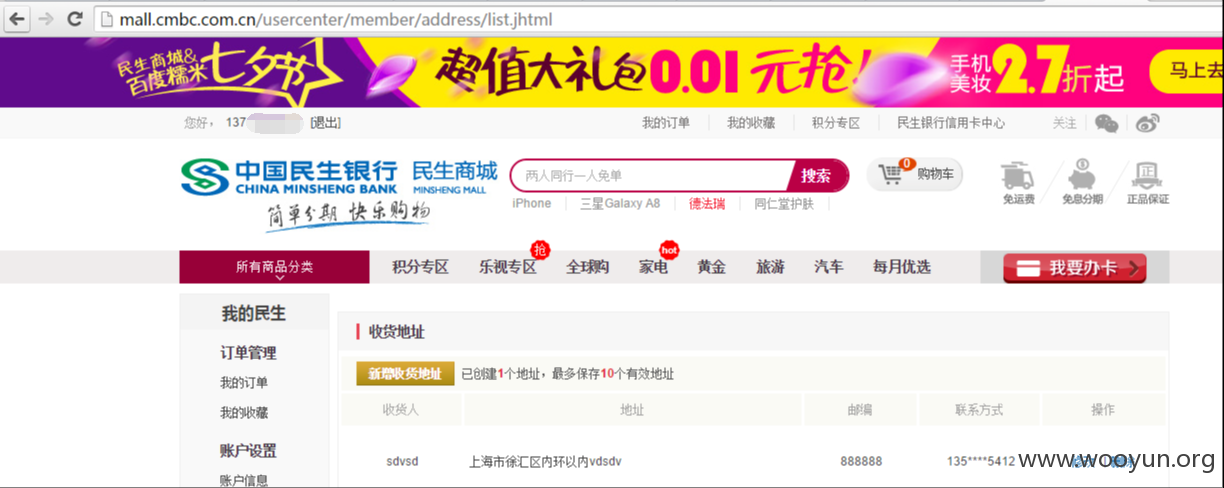The width and height of the screenshot is (1224, 488).
Task: Open 账户信息 in the left sidebar
Action: (x=244, y=480)
